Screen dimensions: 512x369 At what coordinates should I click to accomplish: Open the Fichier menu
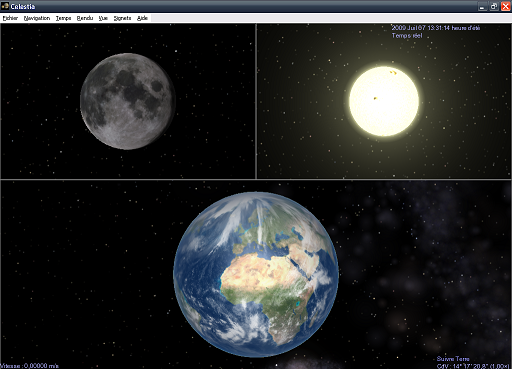tap(10, 18)
